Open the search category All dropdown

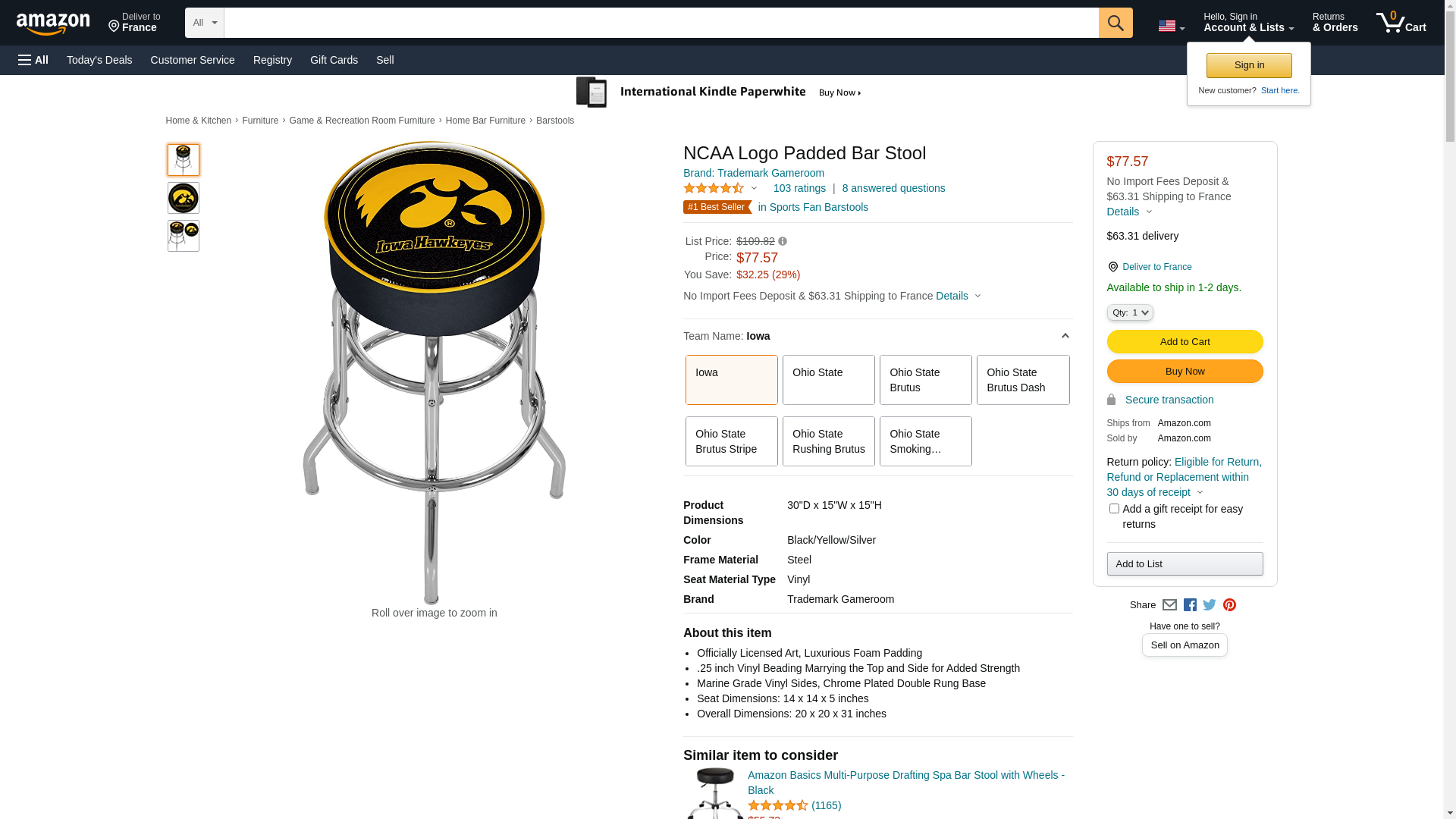[204, 23]
